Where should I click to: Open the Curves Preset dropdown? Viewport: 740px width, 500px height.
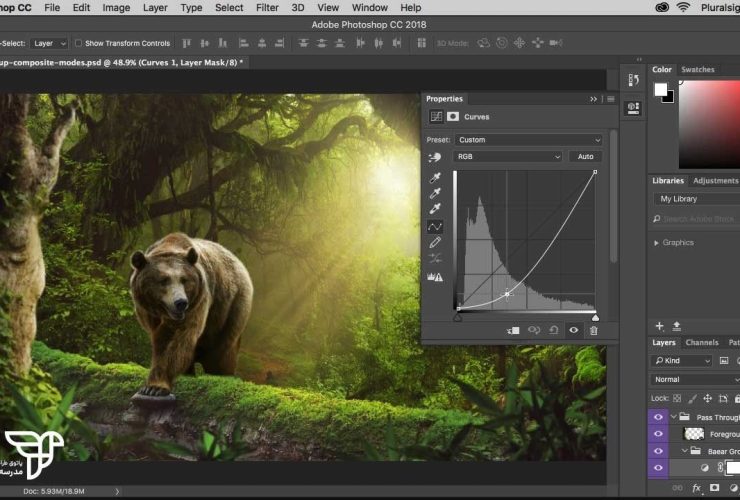[x=529, y=140]
